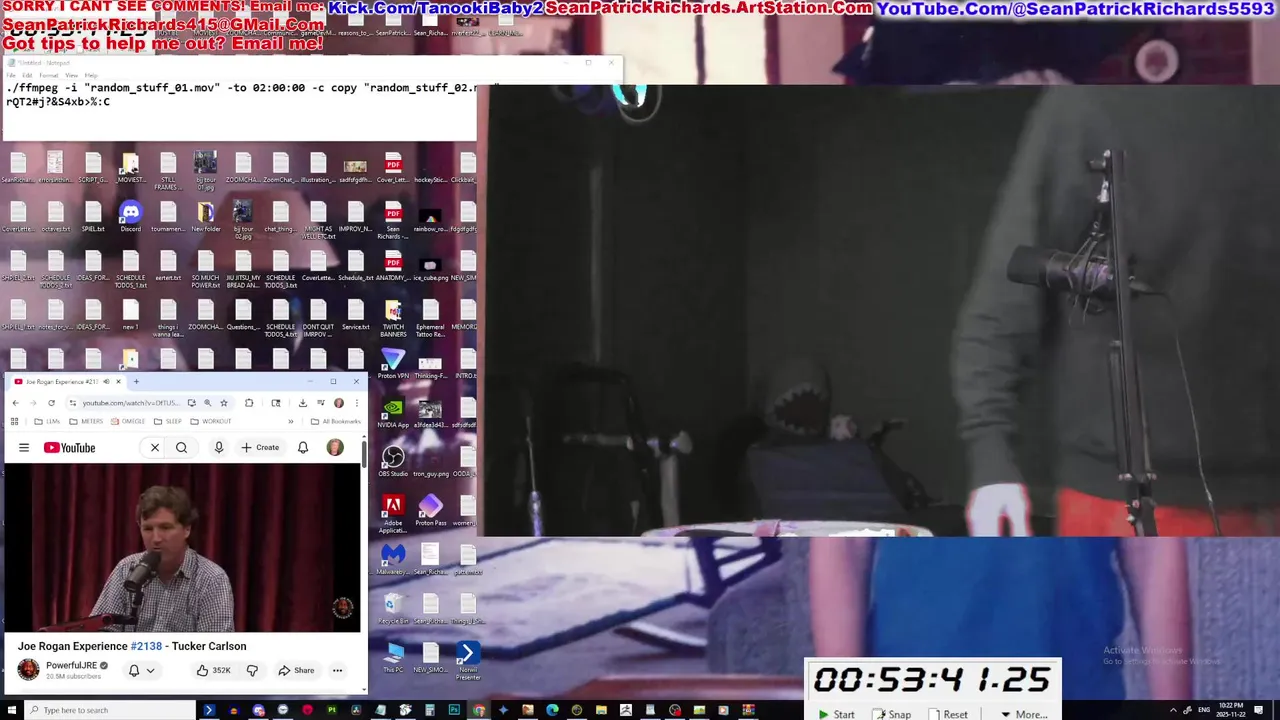Open the Photoshop icon in the taskbar
1280x720 pixels.
(454, 710)
